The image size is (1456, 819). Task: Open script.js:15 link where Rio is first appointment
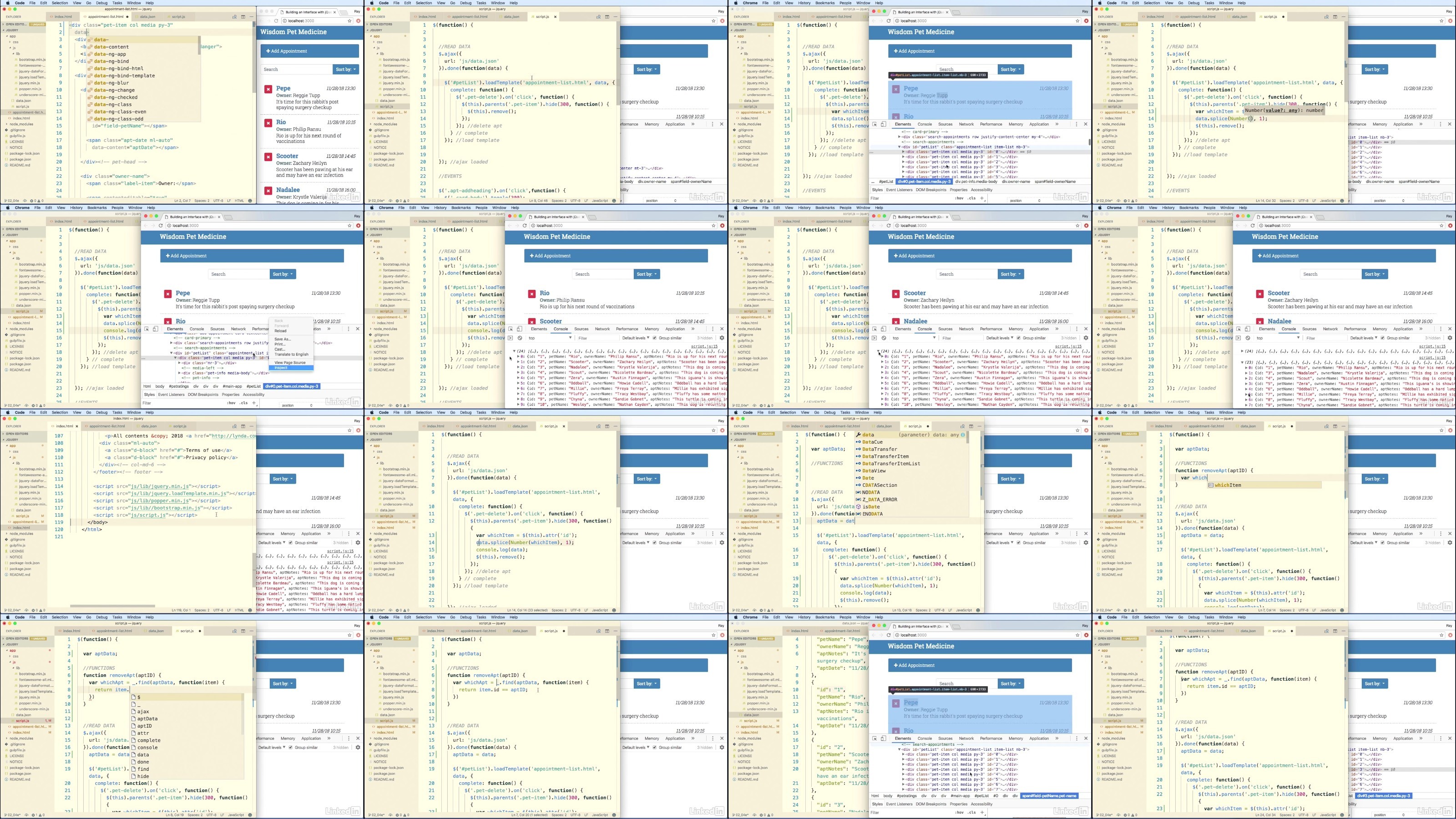click(x=705, y=346)
